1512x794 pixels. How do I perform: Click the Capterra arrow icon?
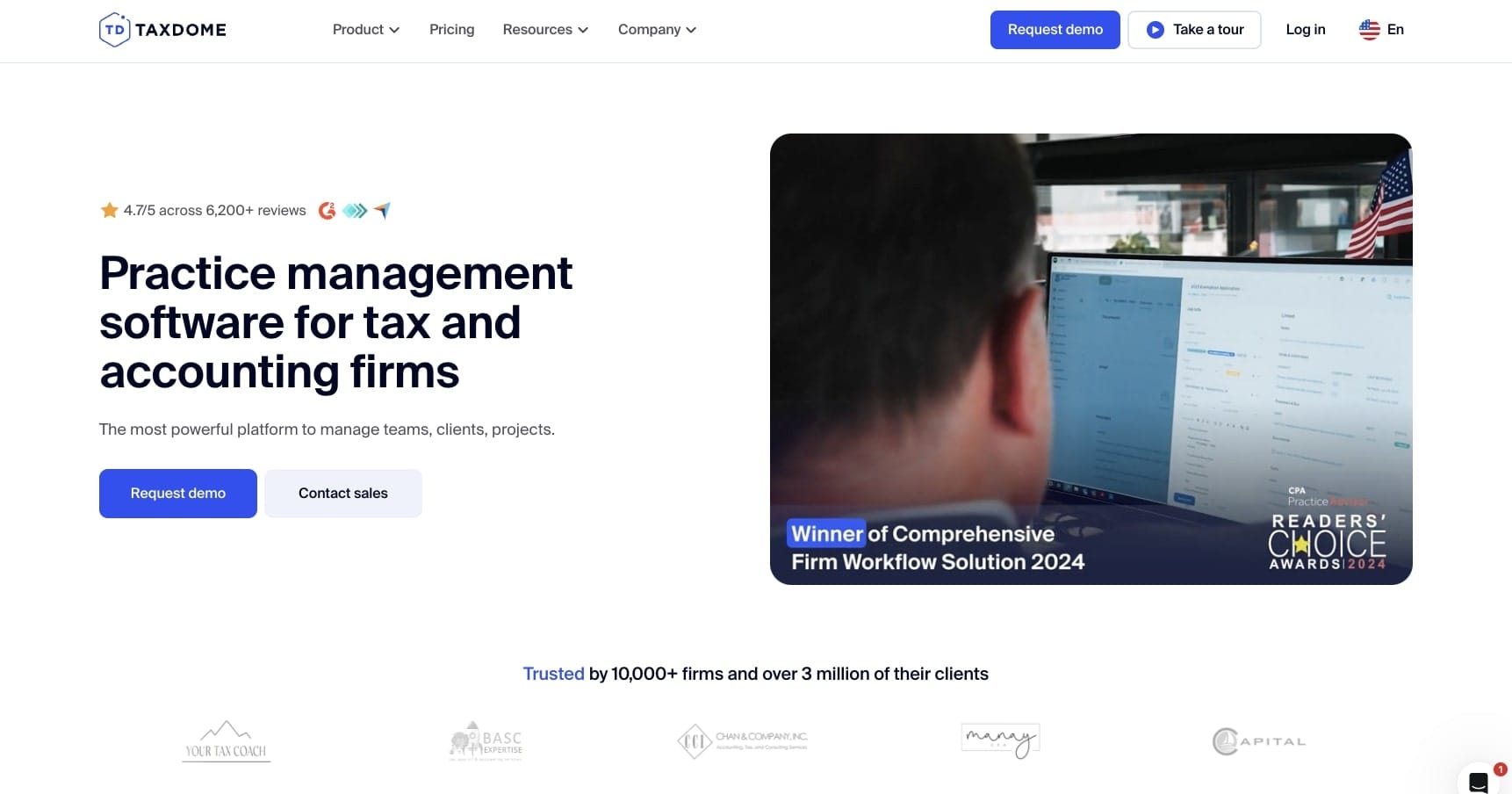382,211
